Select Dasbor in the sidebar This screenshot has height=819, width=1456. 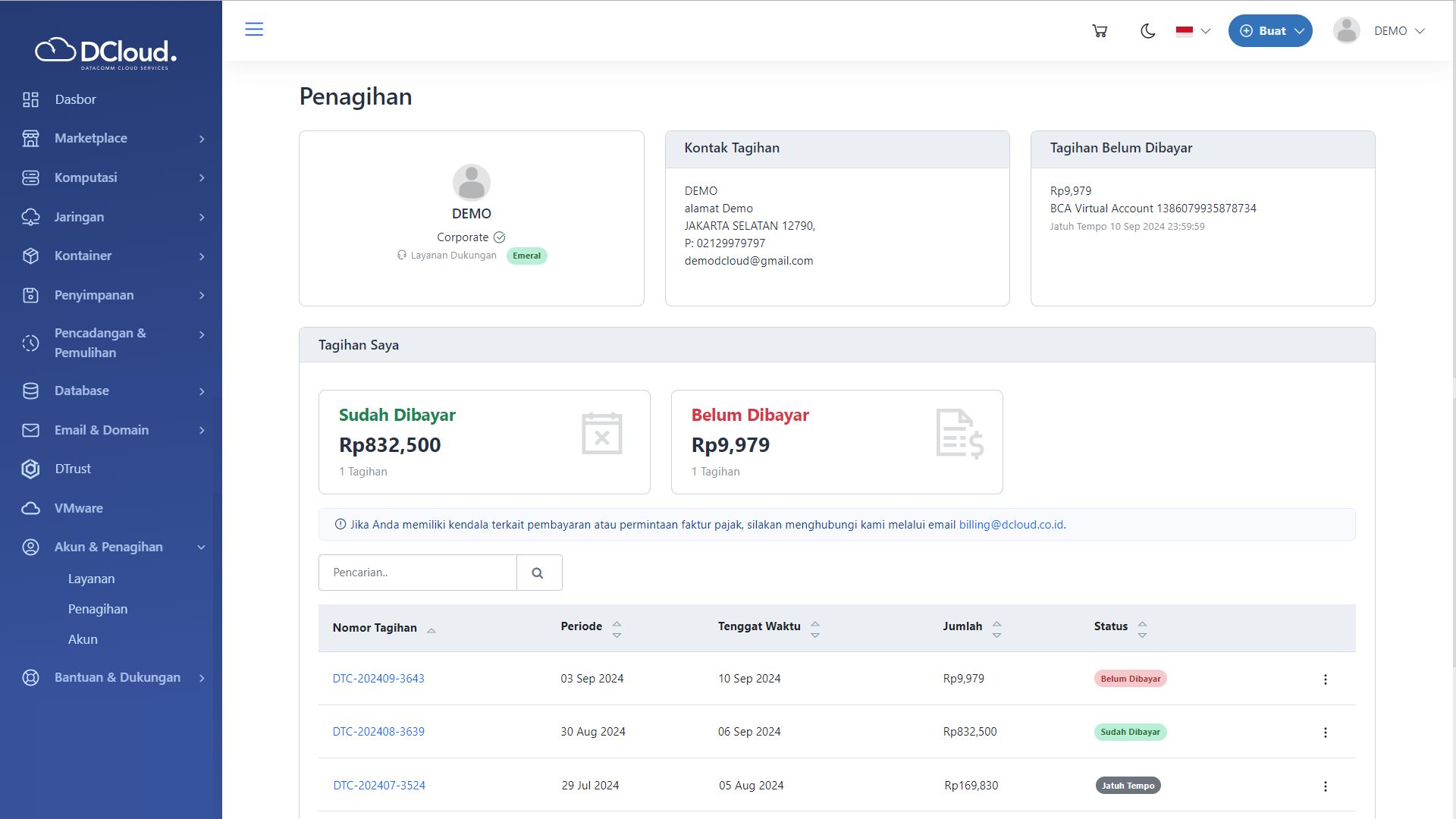[x=75, y=99]
